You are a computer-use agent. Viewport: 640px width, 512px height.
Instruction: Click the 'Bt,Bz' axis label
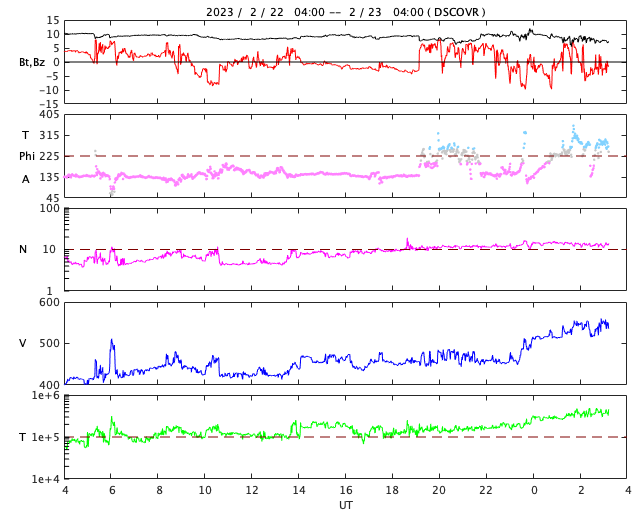pyautogui.click(x=32, y=62)
